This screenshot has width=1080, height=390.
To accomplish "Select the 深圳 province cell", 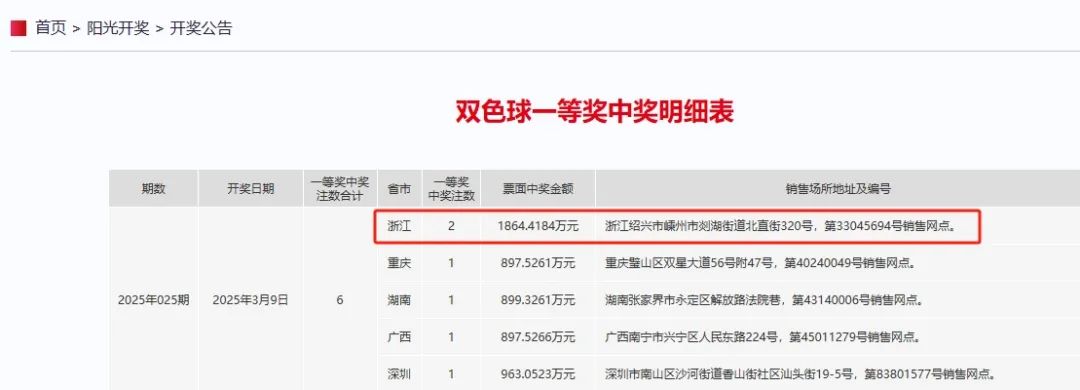I will pos(399,374).
